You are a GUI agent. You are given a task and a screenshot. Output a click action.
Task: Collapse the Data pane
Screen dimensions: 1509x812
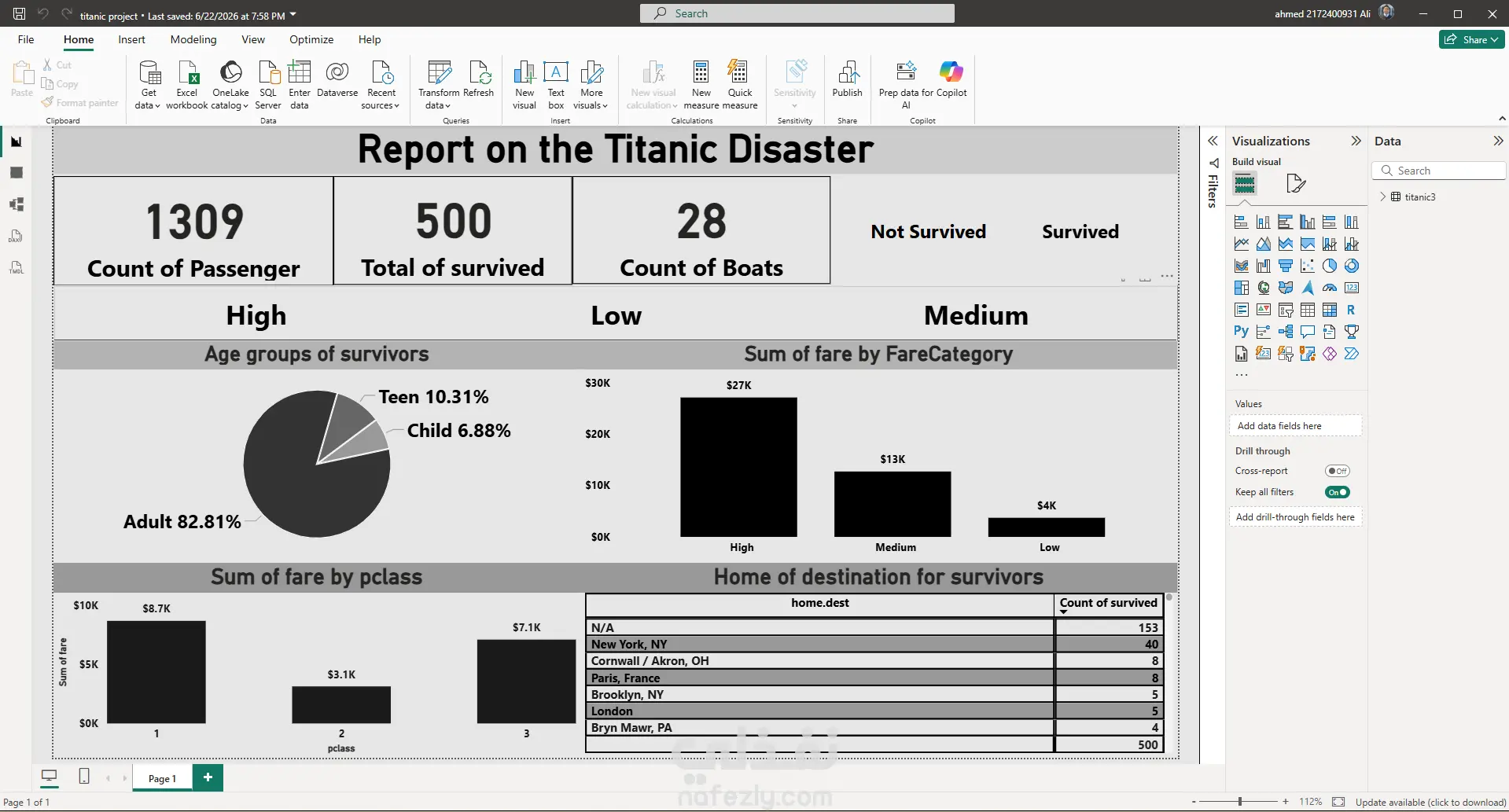1498,141
